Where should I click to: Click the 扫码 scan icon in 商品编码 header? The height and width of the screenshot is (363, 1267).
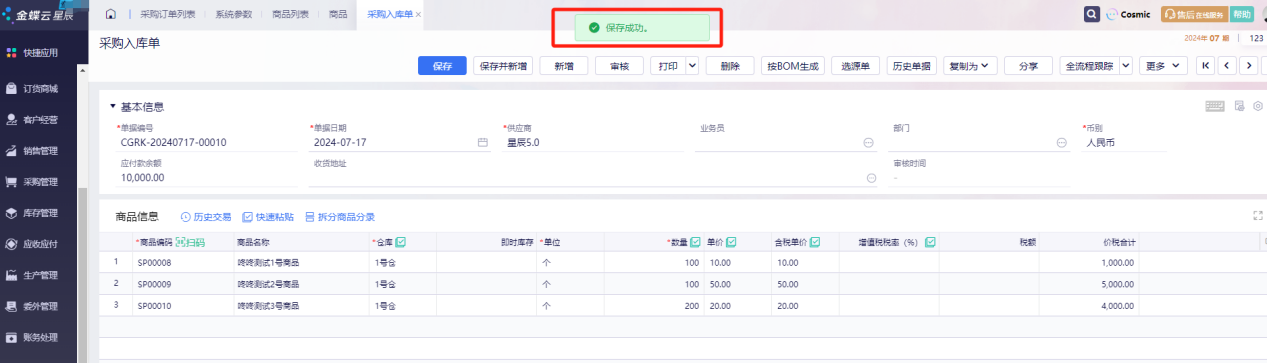(190, 242)
